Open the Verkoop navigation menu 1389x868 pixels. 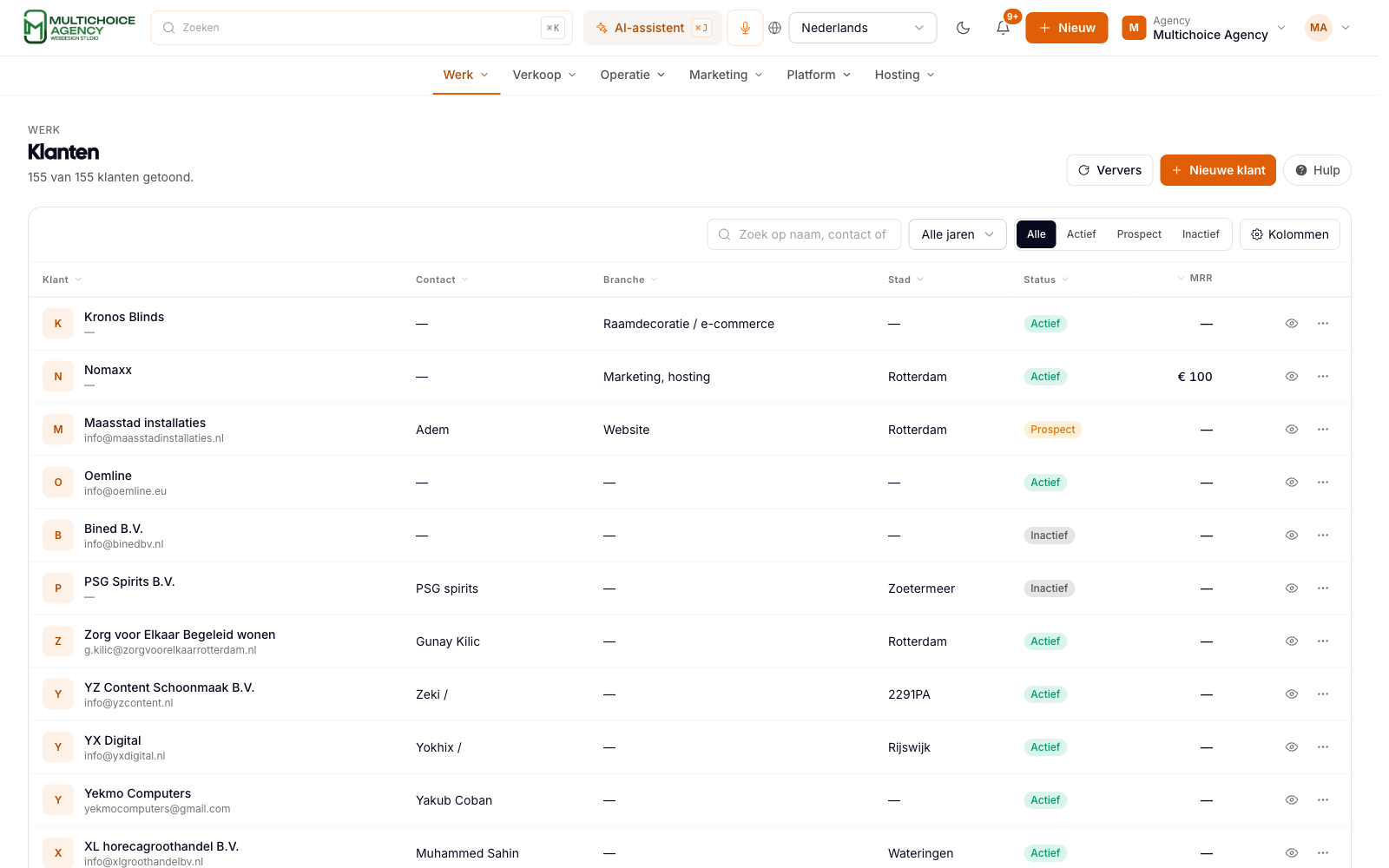pos(544,75)
